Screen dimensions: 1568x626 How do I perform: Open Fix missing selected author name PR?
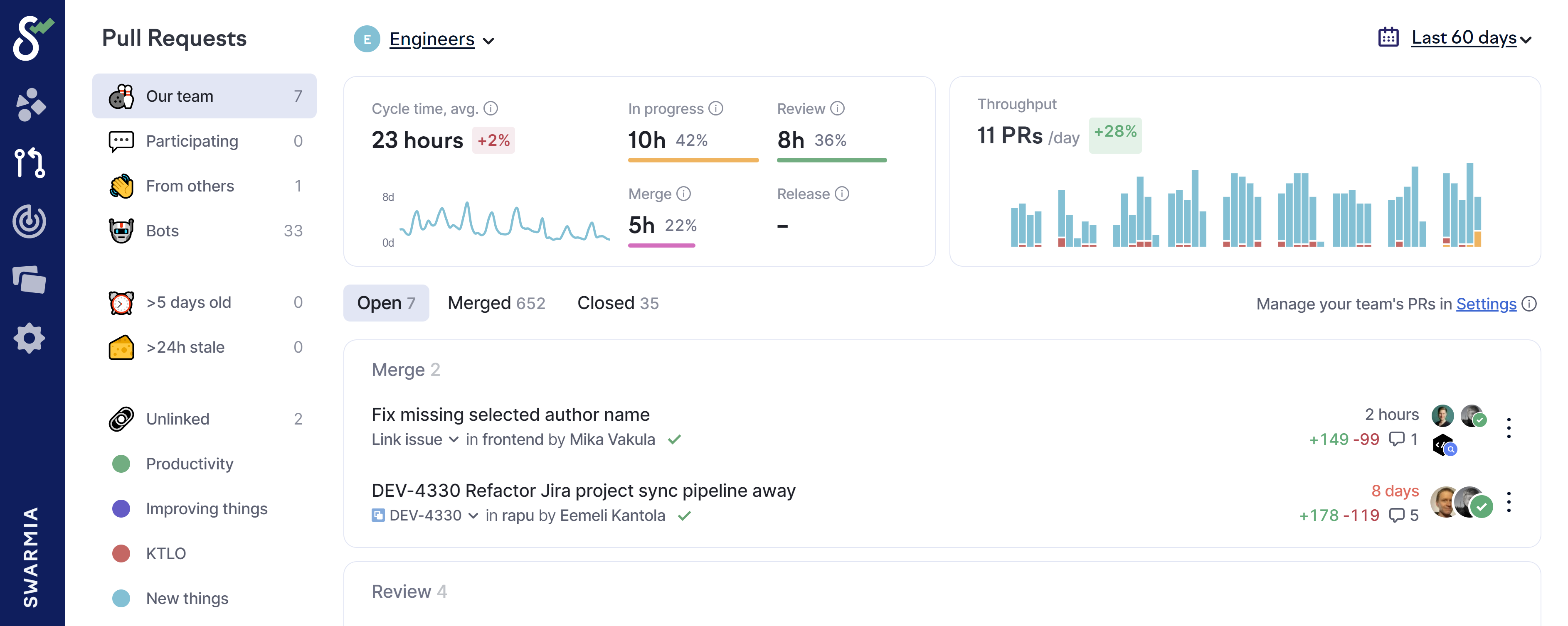tap(510, 414)
